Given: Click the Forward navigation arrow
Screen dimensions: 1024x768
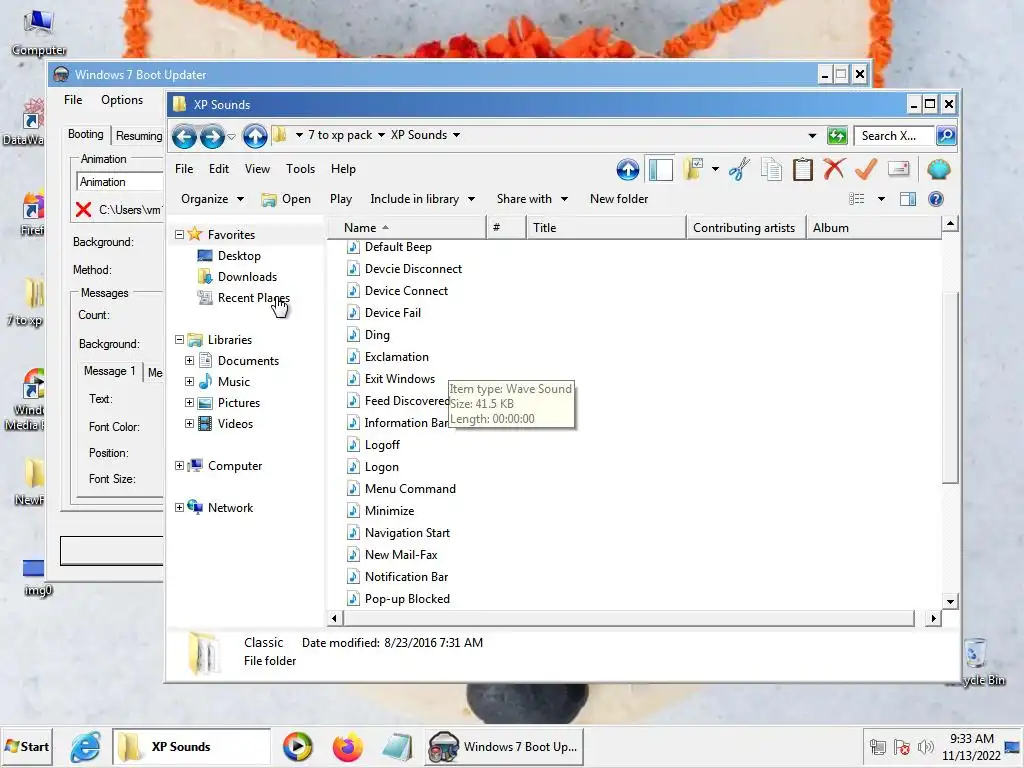Looking at the screenshot, I should (212, 136).
